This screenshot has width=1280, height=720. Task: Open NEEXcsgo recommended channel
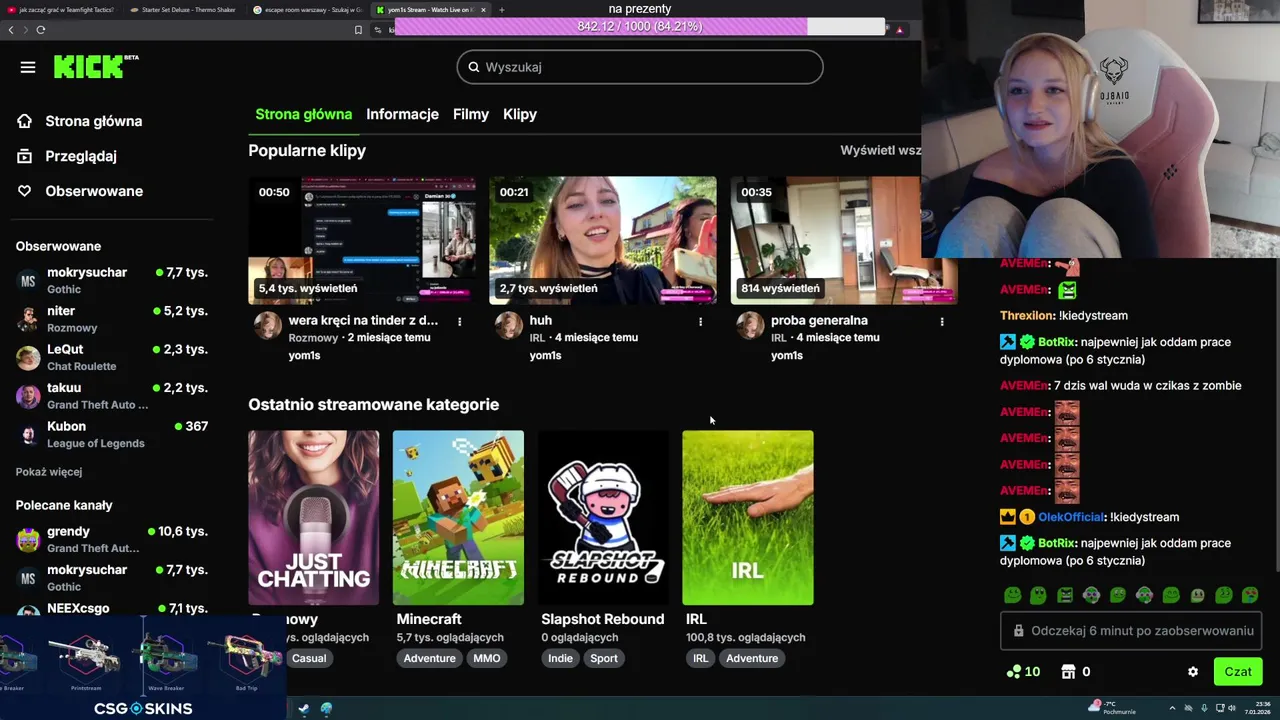[112, 608]
